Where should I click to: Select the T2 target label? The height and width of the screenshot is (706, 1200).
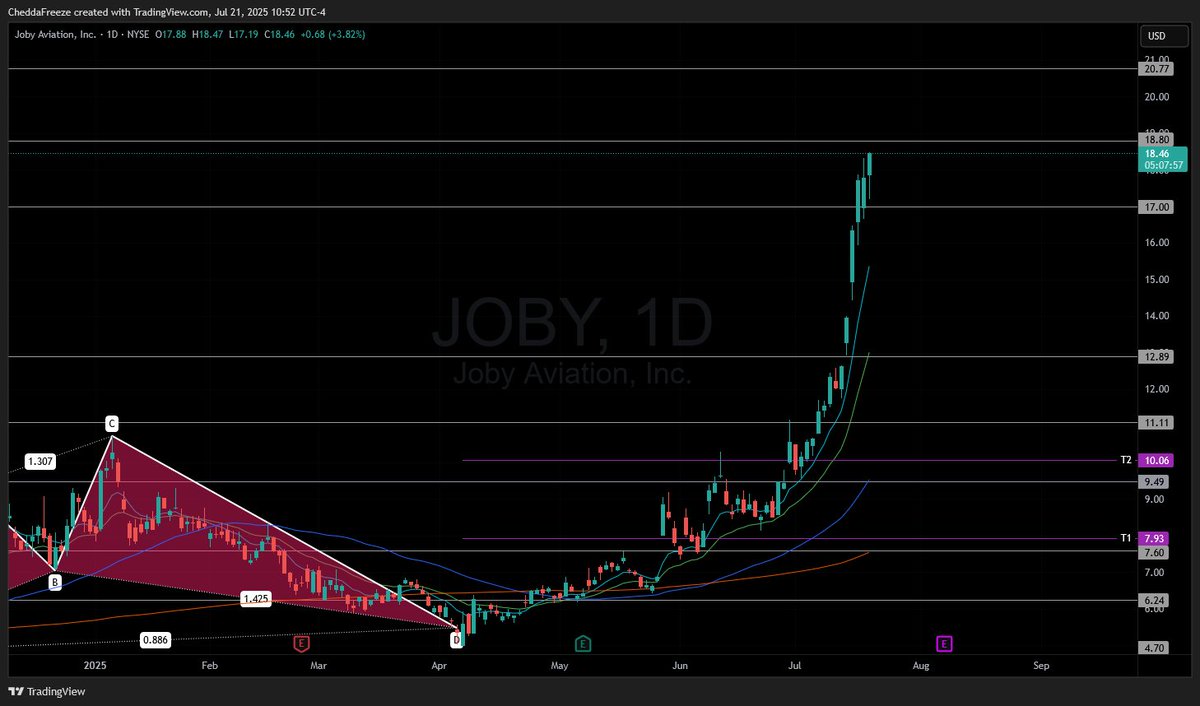tap(1126, 460)
